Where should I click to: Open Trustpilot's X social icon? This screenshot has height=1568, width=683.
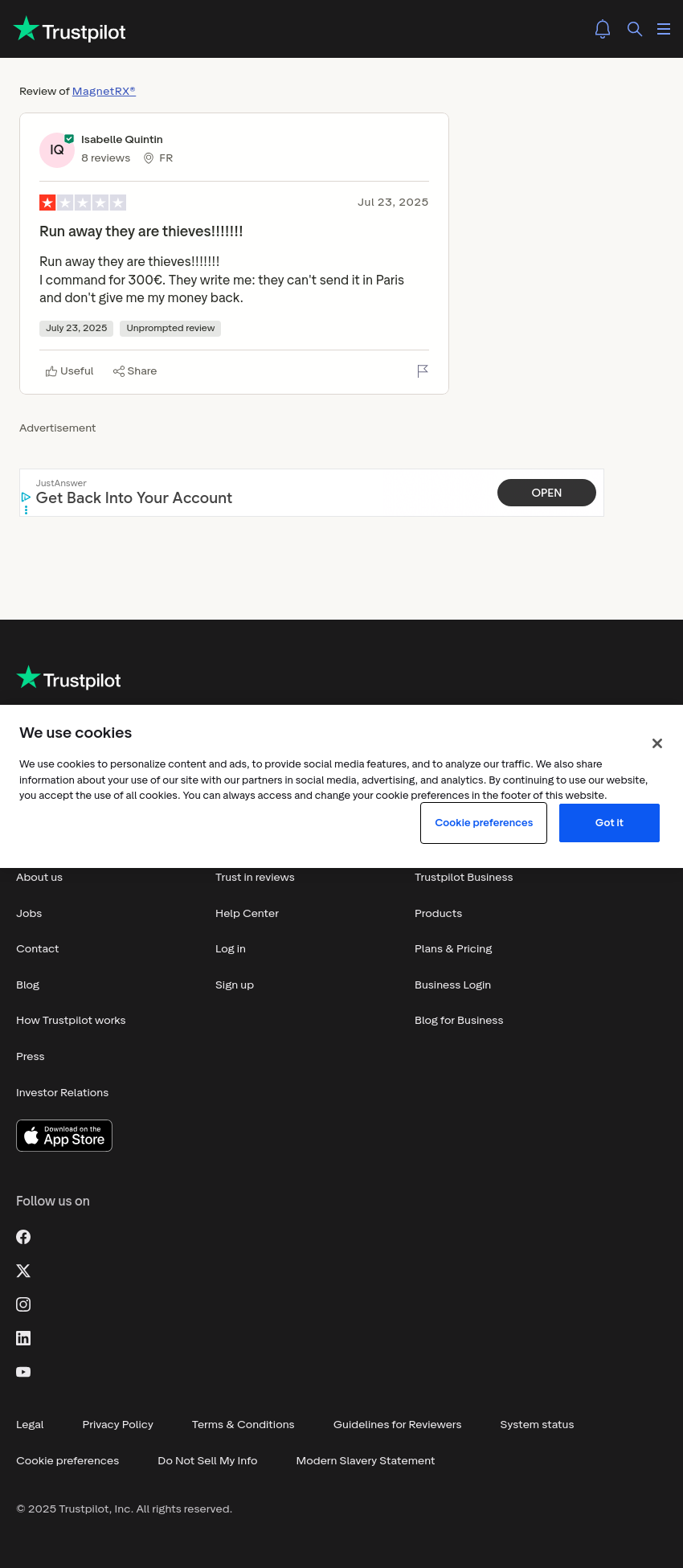click(x=23, y=1271)
